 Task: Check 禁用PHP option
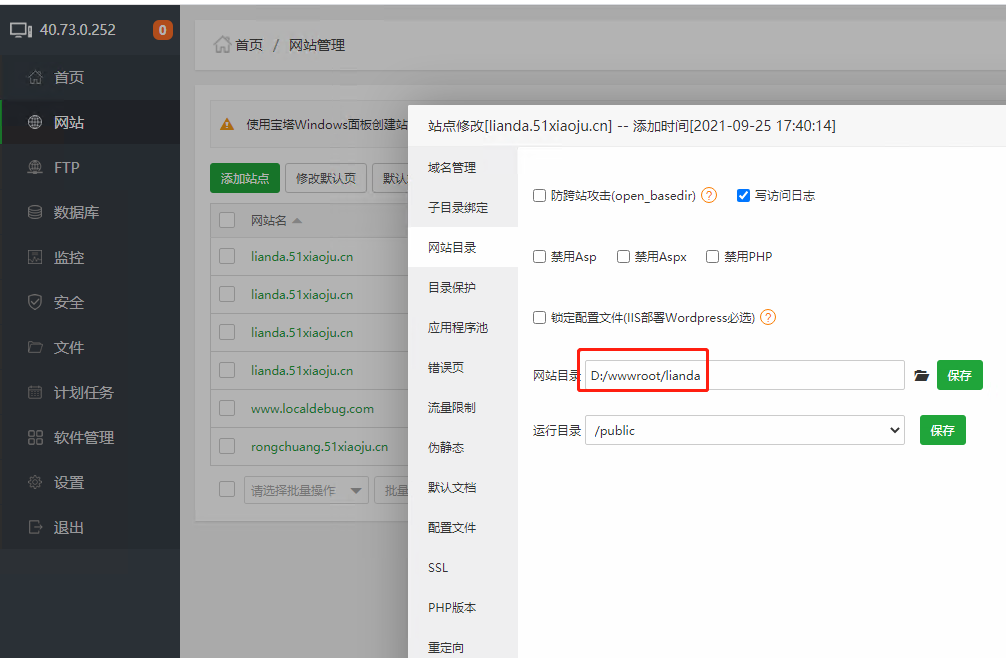point(712,257)
